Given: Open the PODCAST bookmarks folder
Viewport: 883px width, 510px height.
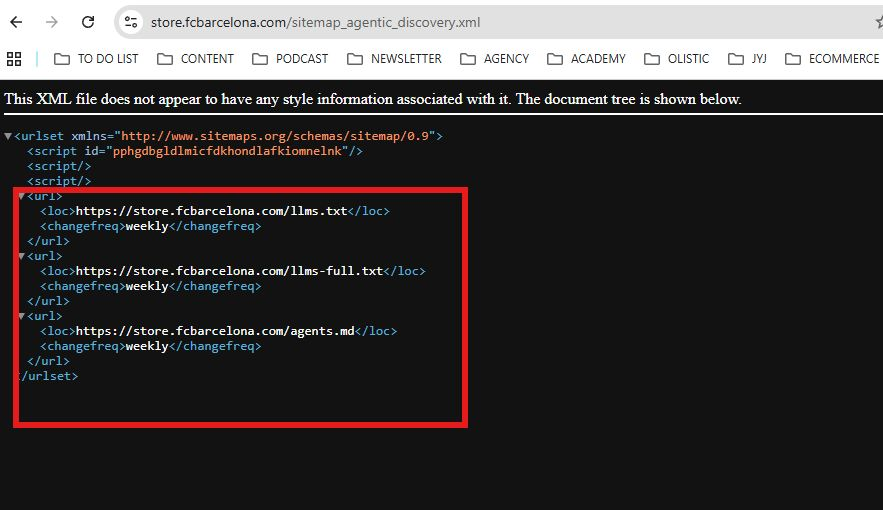Looking at the screenshot, I should (x=290, y=59).
